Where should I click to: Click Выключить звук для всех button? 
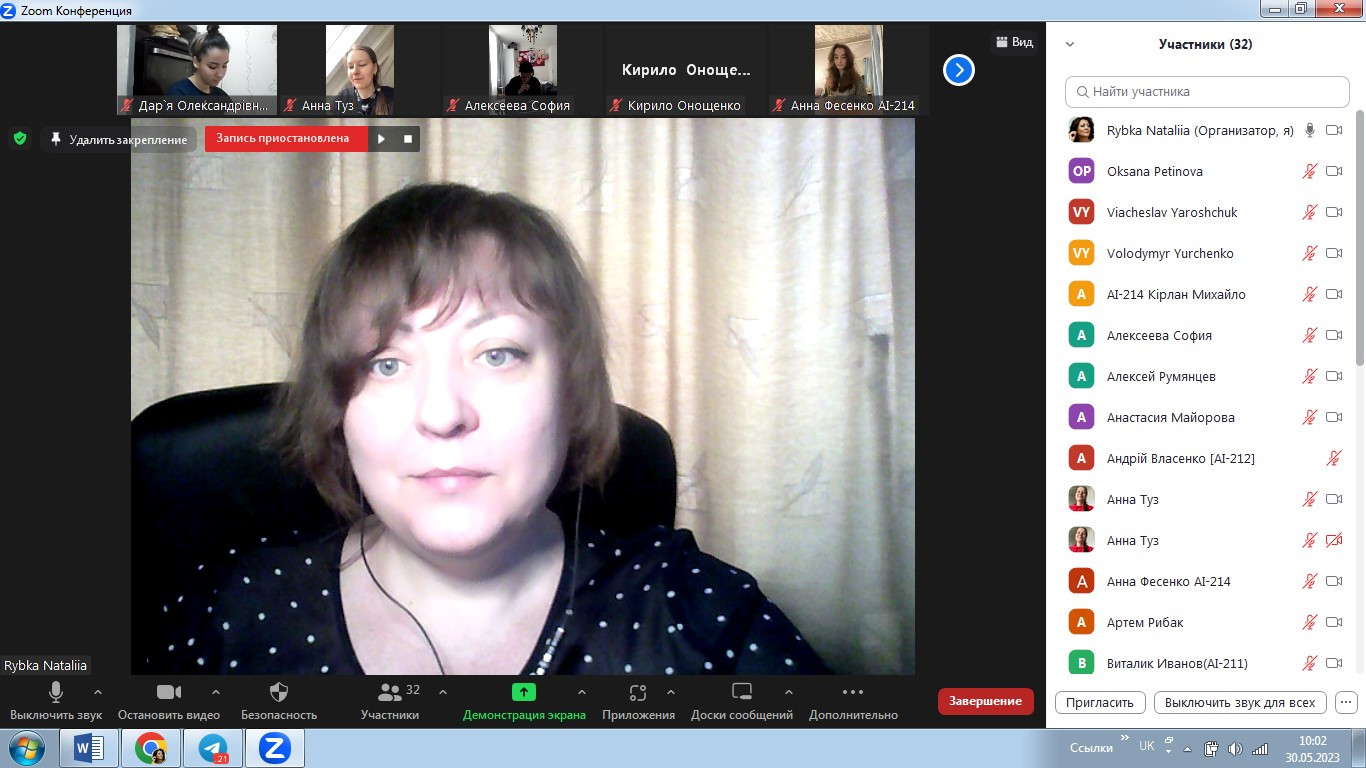click(x=1240, y=702)
